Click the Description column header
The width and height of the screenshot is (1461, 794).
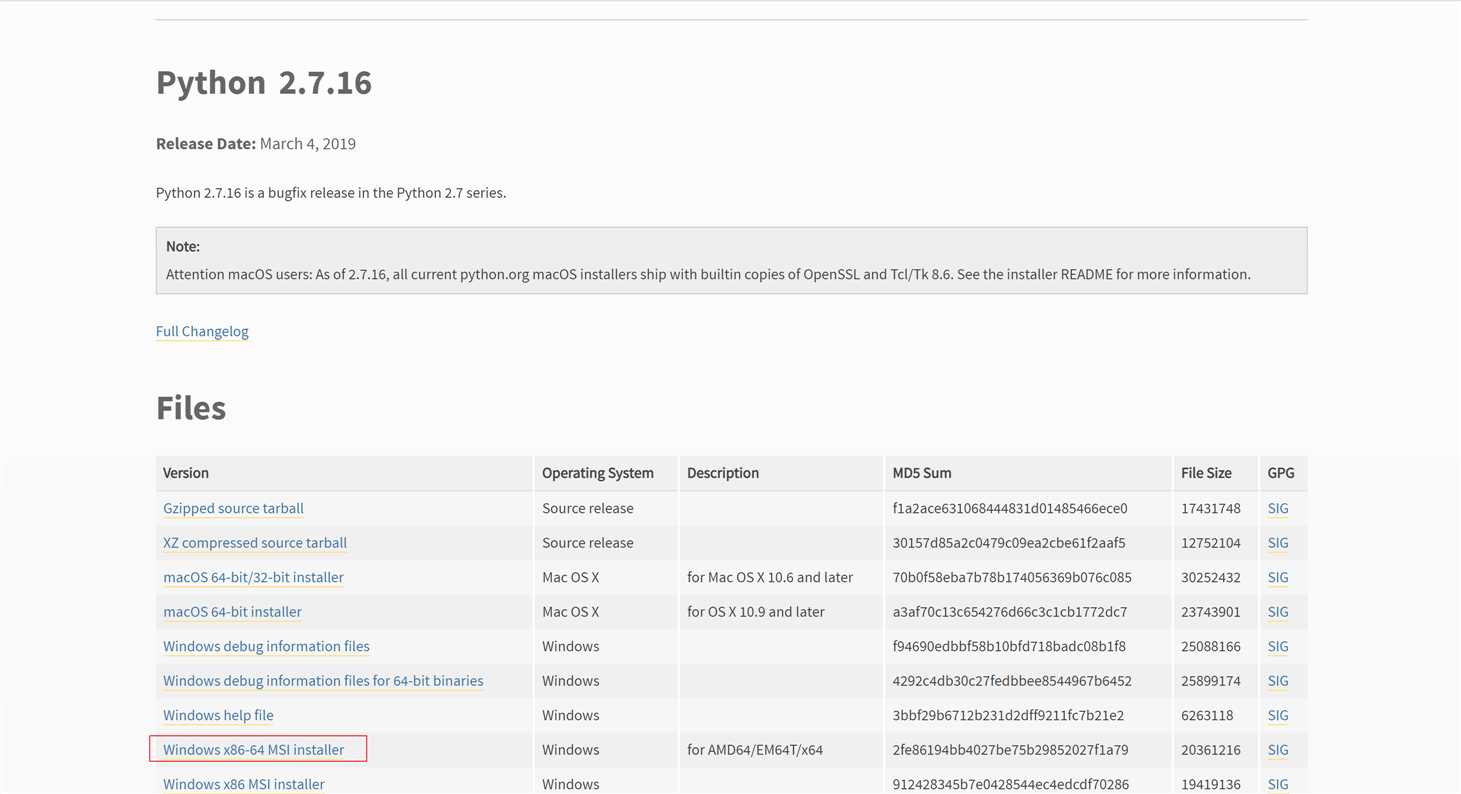click(x=723, y=473)
